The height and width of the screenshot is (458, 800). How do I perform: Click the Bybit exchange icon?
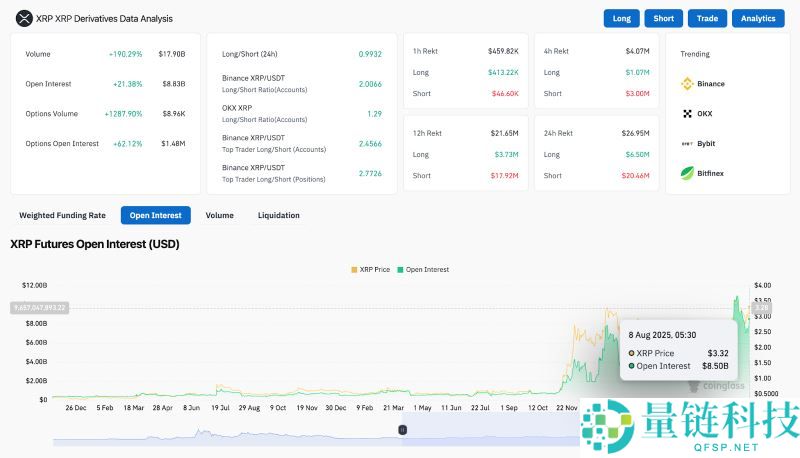[x=687, y=144]
